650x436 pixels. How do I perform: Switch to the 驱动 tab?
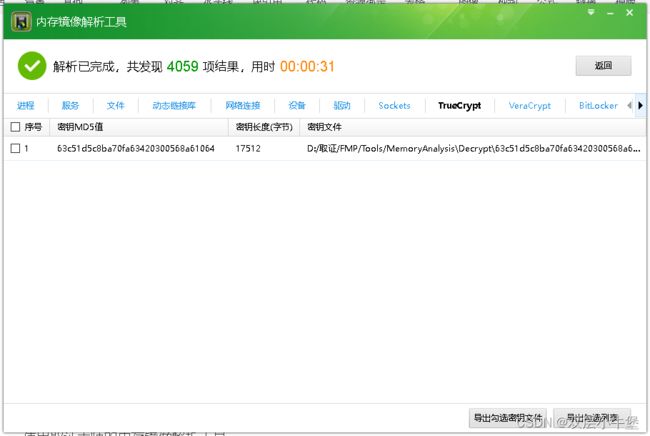pyautogui.click(x=342, y=106)
